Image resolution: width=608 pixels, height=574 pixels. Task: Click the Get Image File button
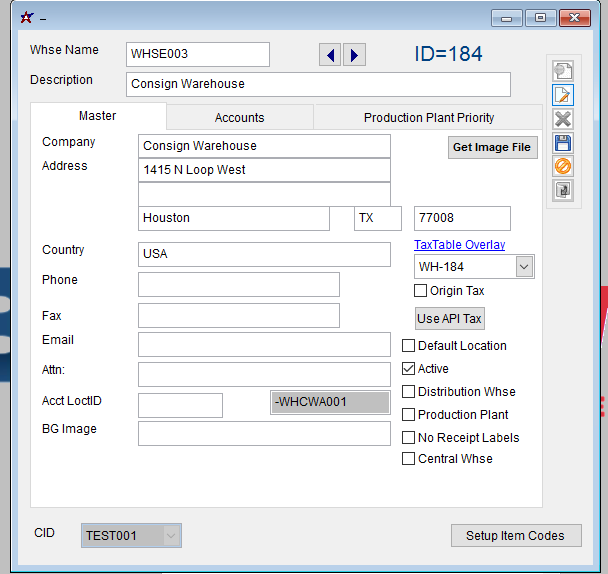click(493, 148)
